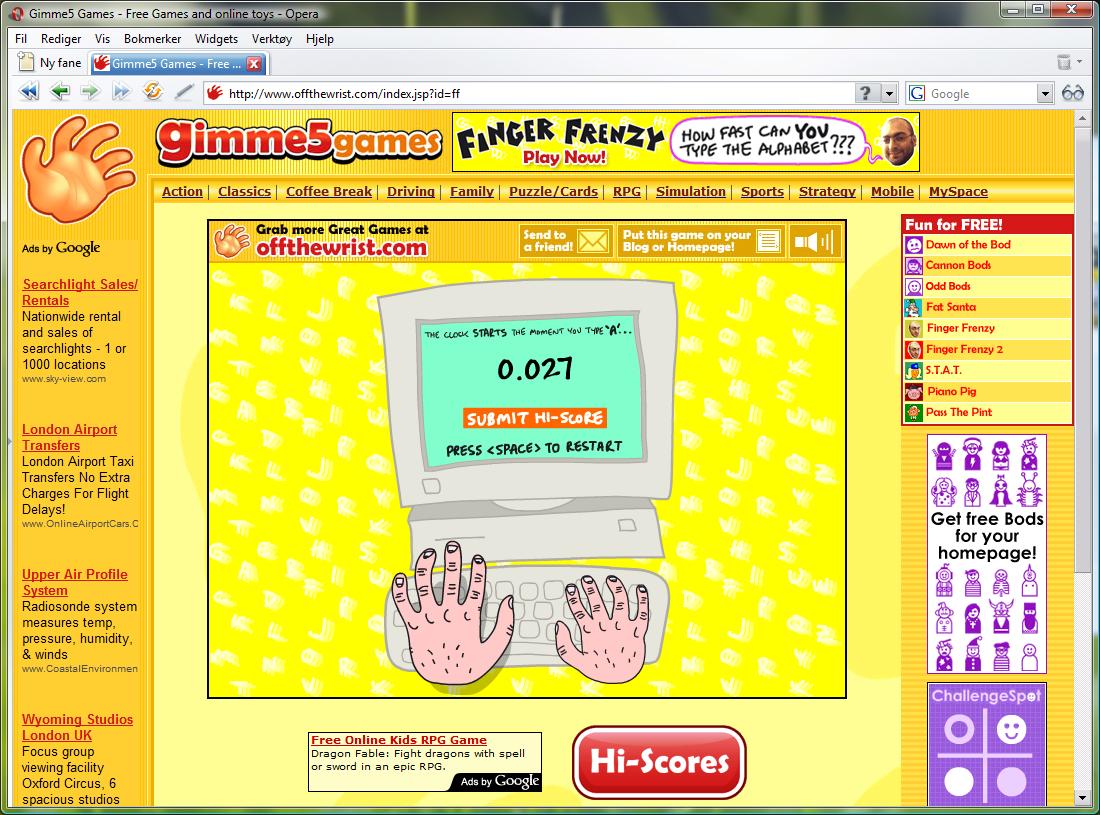This screenshot has width=1100, height=815.
Task: Click the Dawn of the Bod icon
Action: click(913, 245)
